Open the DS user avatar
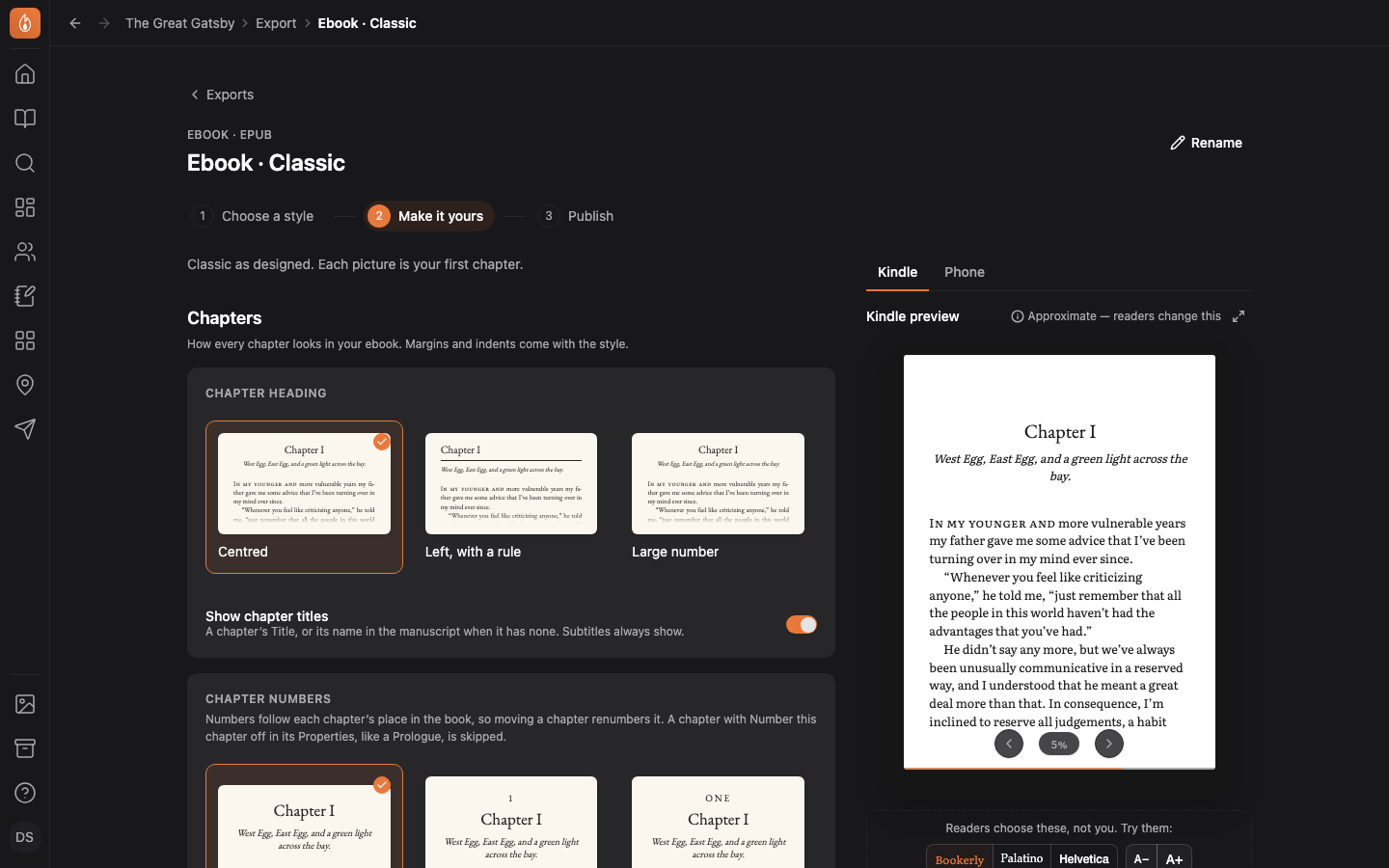Viewport: 1389px width, 868px height. [25, 837]
